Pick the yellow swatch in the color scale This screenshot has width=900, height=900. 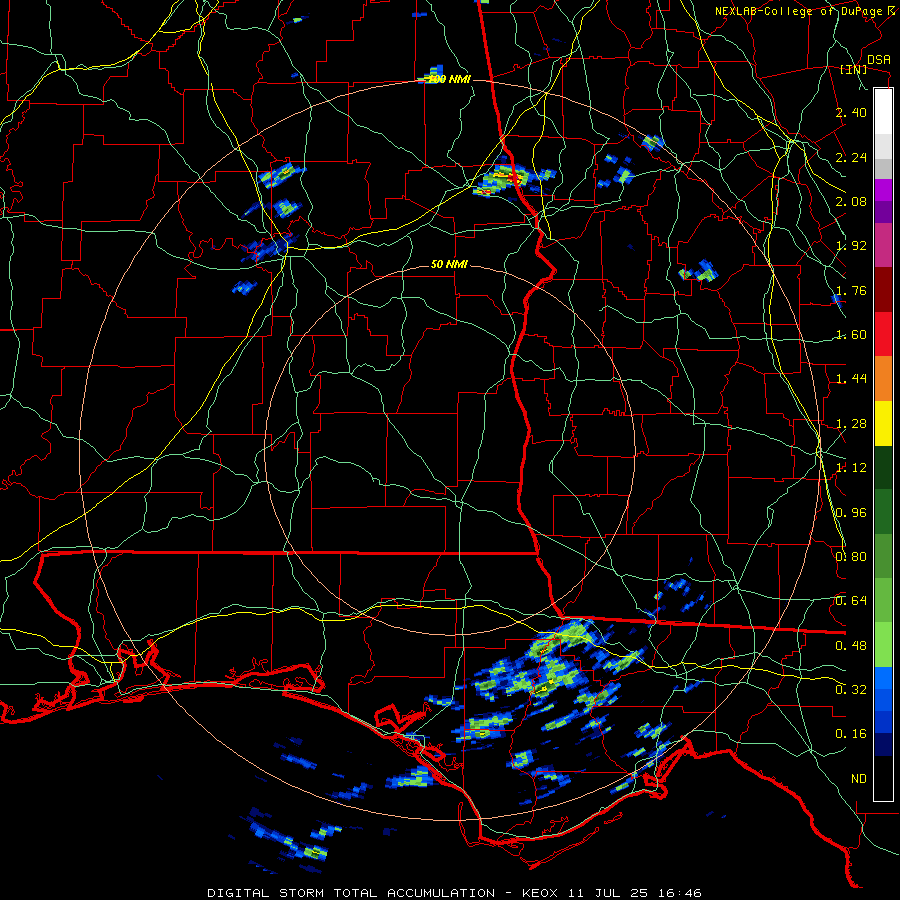pyautogui.click(x=883, y=424)
